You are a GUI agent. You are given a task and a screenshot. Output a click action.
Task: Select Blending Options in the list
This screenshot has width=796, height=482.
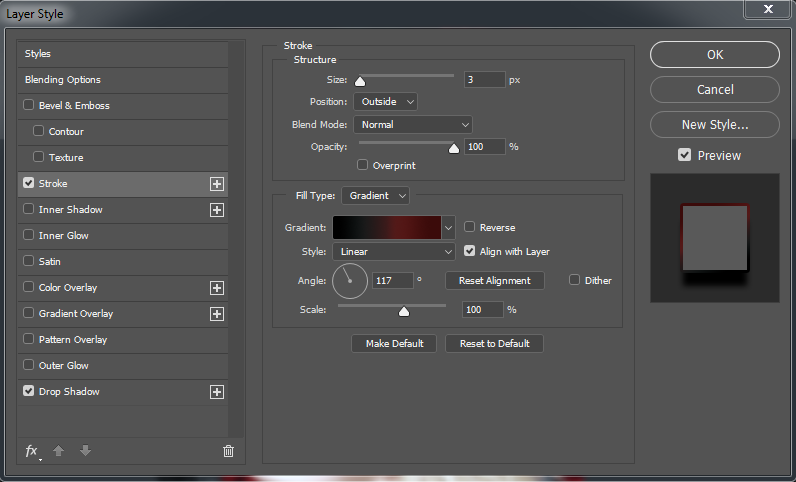click(x=123, y=80)
